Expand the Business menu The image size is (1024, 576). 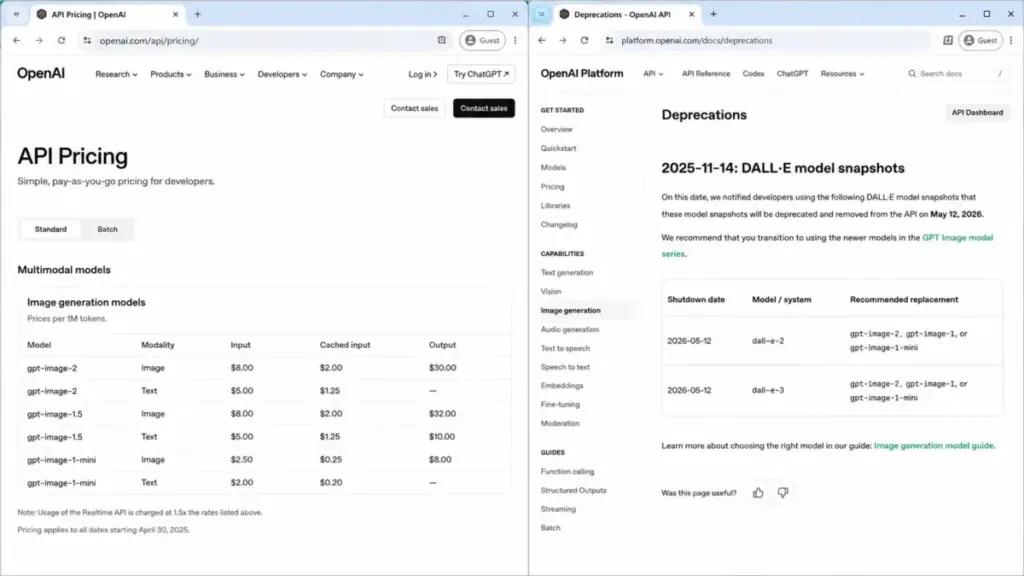pyautogui.click(x=224, y=74)
